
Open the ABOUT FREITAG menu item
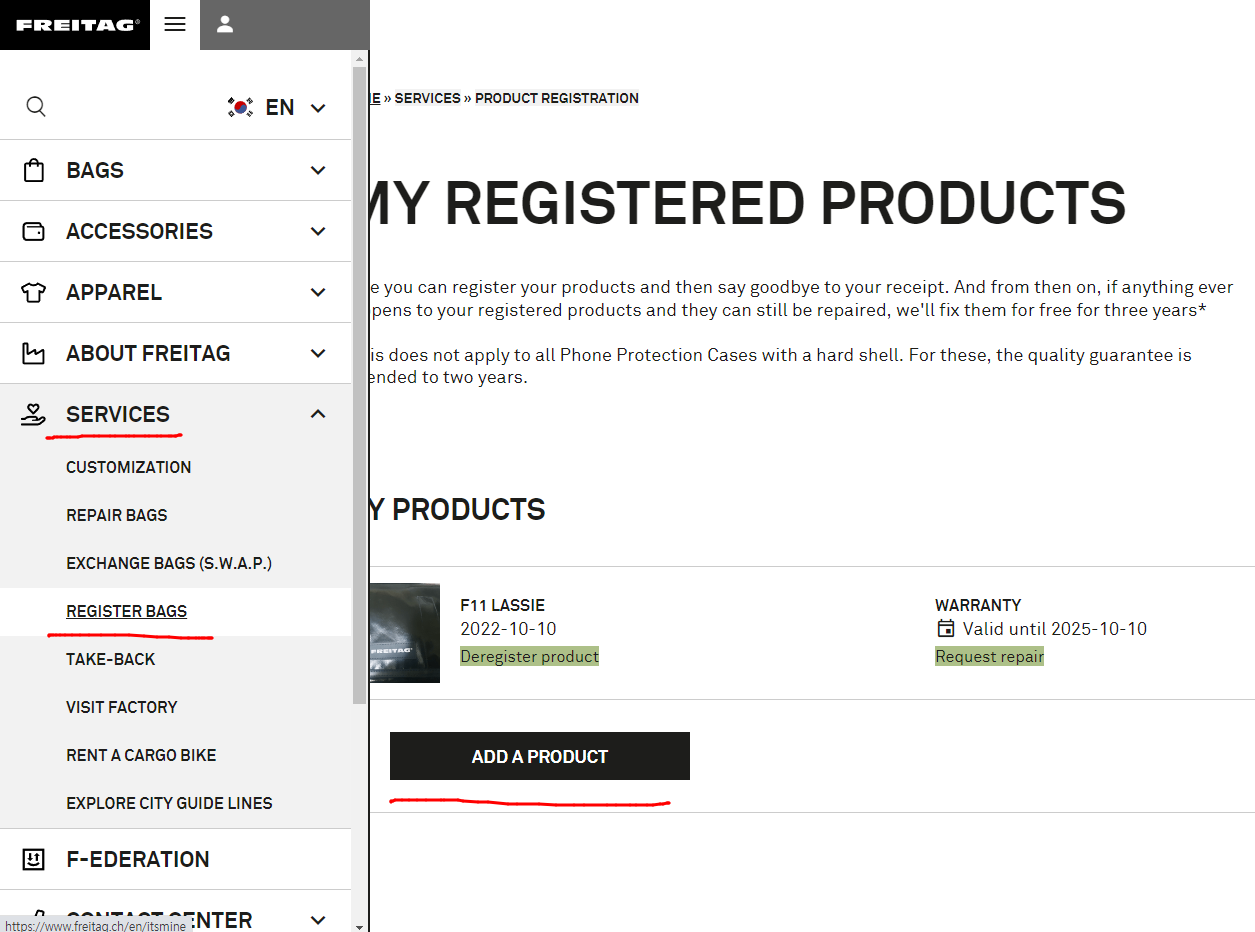click(x=148, y=353)
